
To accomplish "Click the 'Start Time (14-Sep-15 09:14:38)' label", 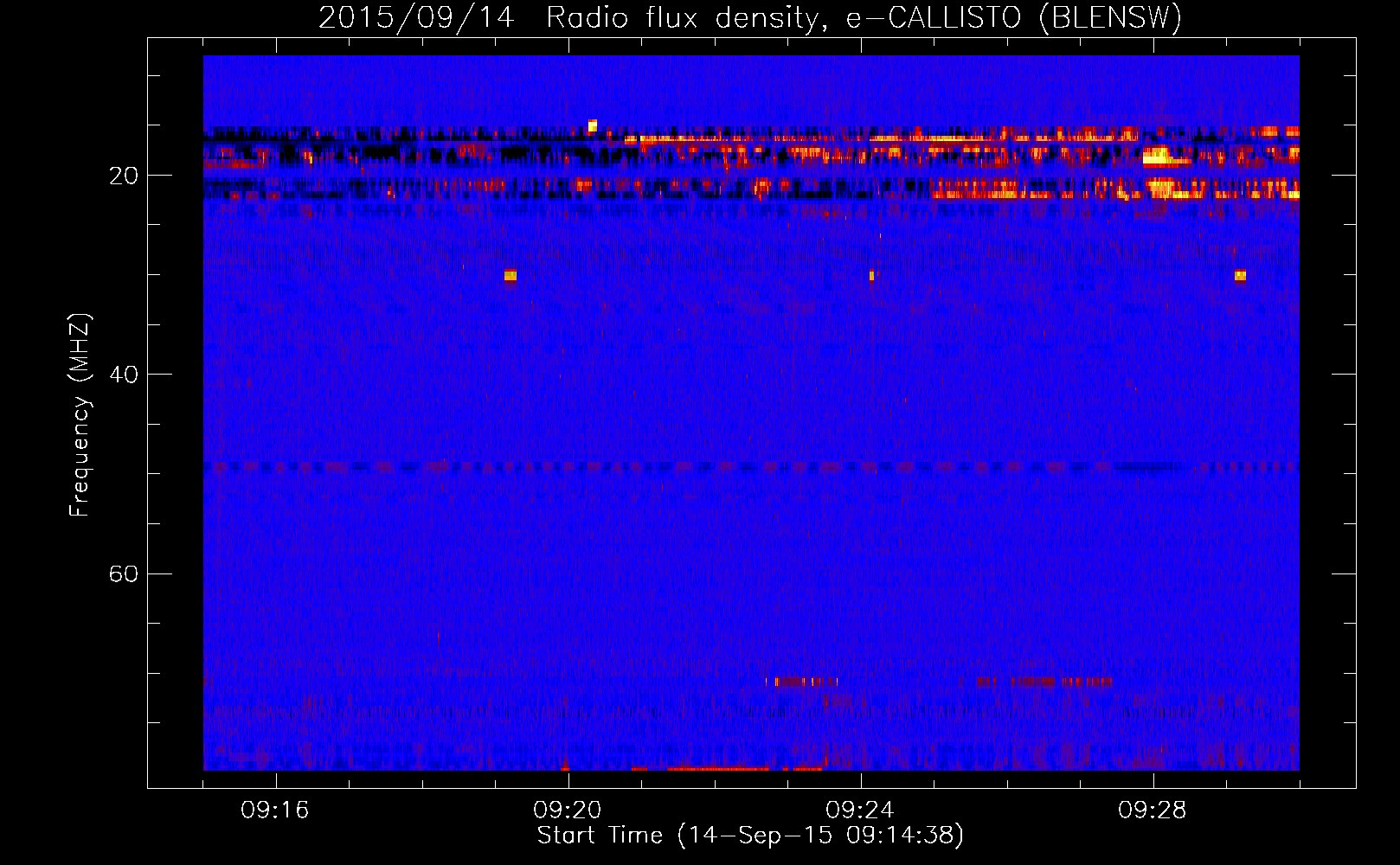I will pos(750,836).
